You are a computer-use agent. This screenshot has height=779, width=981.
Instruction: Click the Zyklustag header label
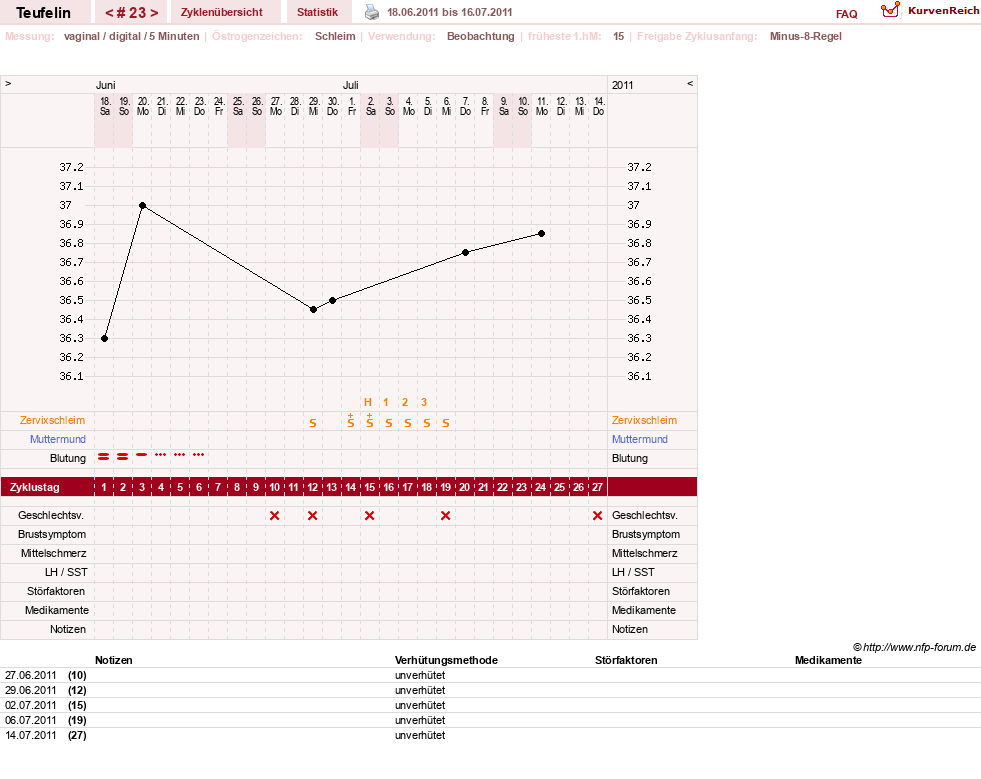point(34,487)
